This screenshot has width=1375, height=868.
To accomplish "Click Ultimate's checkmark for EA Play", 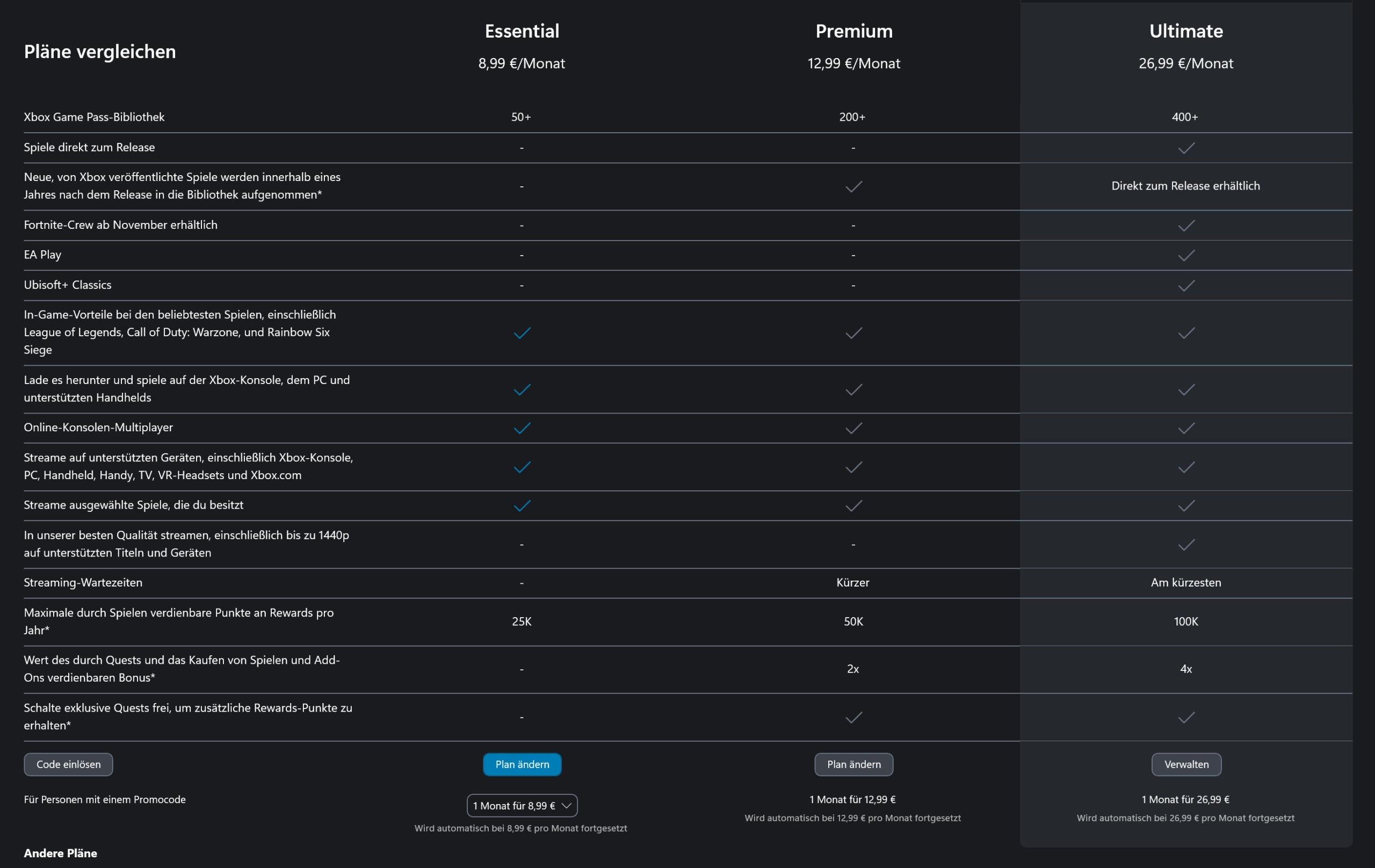I will pos(1186,255).
